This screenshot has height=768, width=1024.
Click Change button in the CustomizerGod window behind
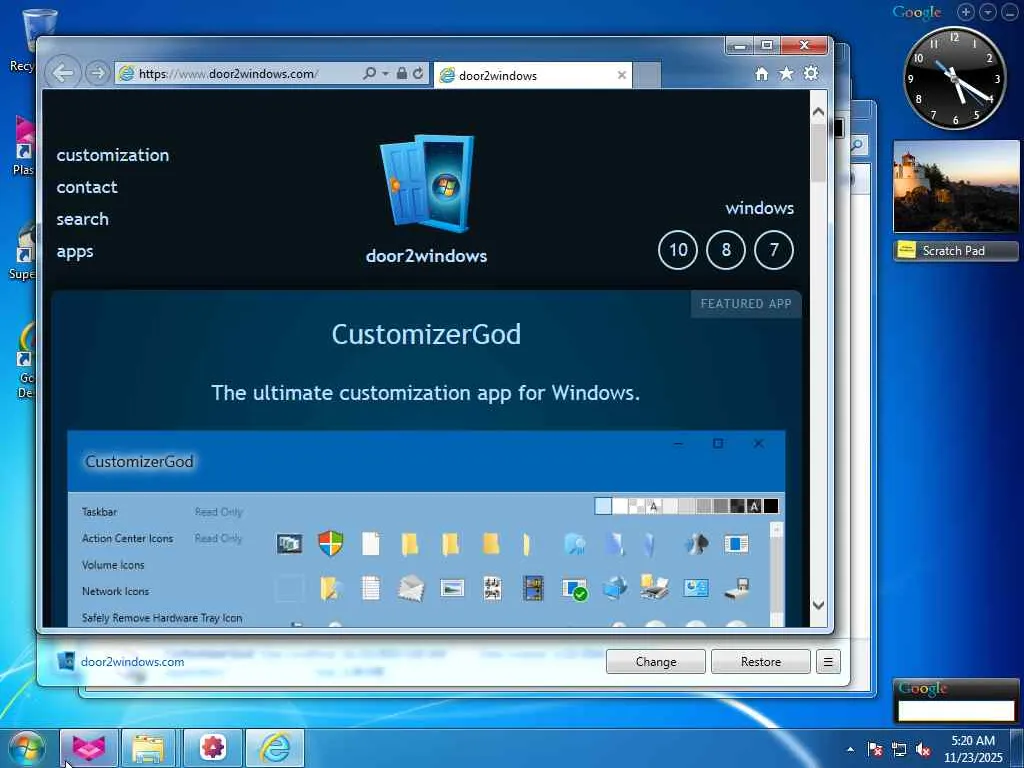[656, 662]
